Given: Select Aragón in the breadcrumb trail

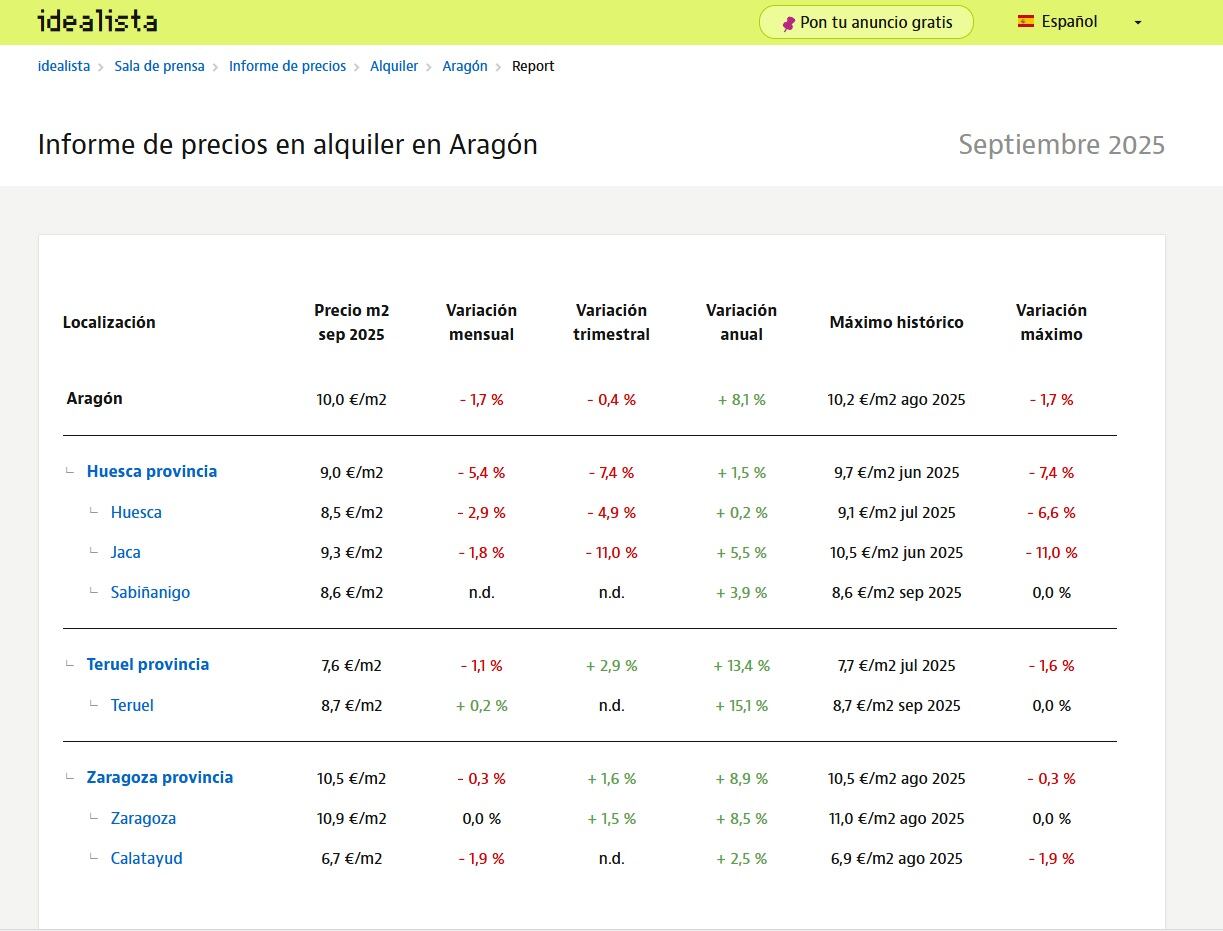Looking at the screenshot, I should (x=465, y=66).
